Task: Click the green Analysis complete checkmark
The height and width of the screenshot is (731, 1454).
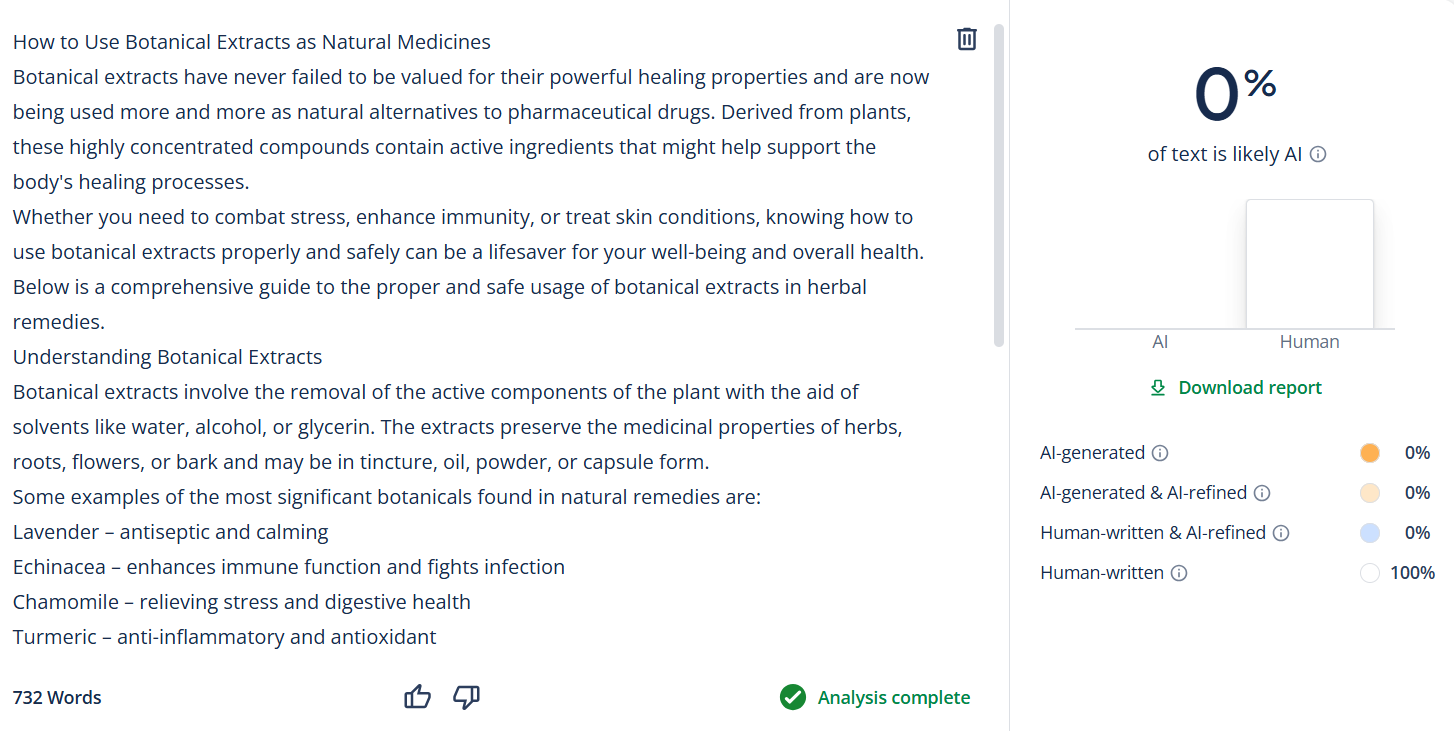Action: pos(793,697)
